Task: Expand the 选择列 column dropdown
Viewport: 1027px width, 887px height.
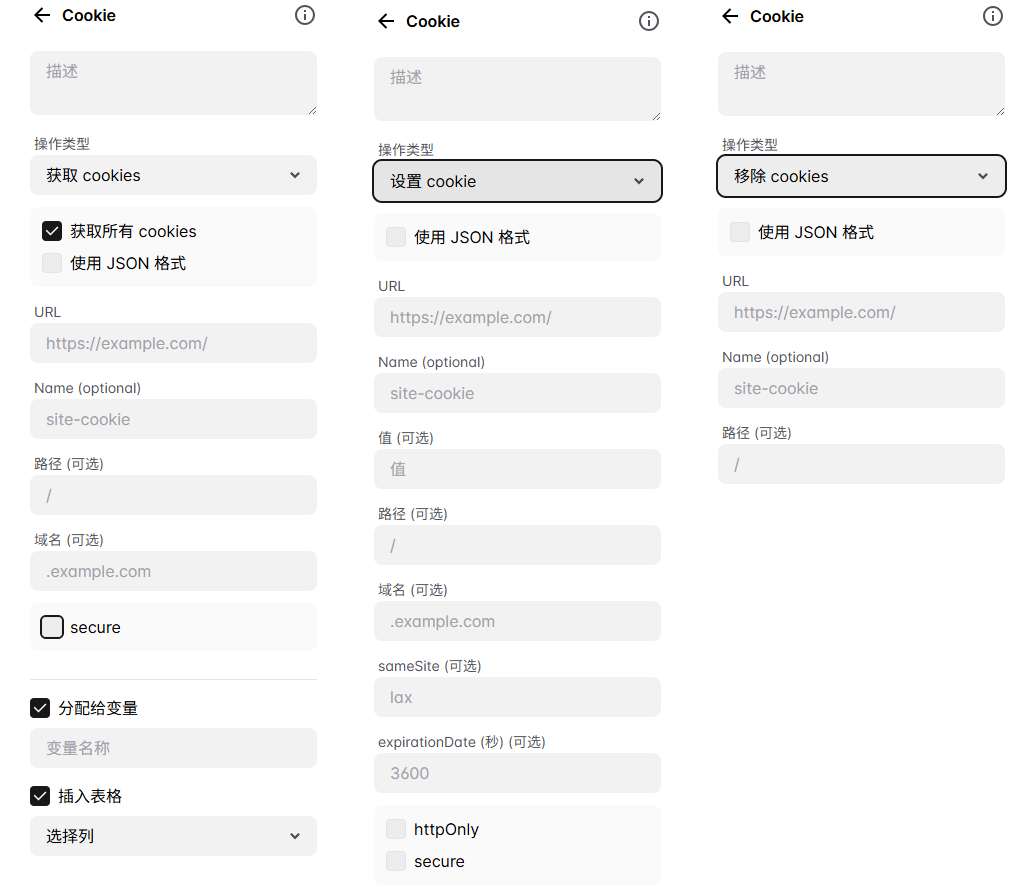Action: point(173,836)
